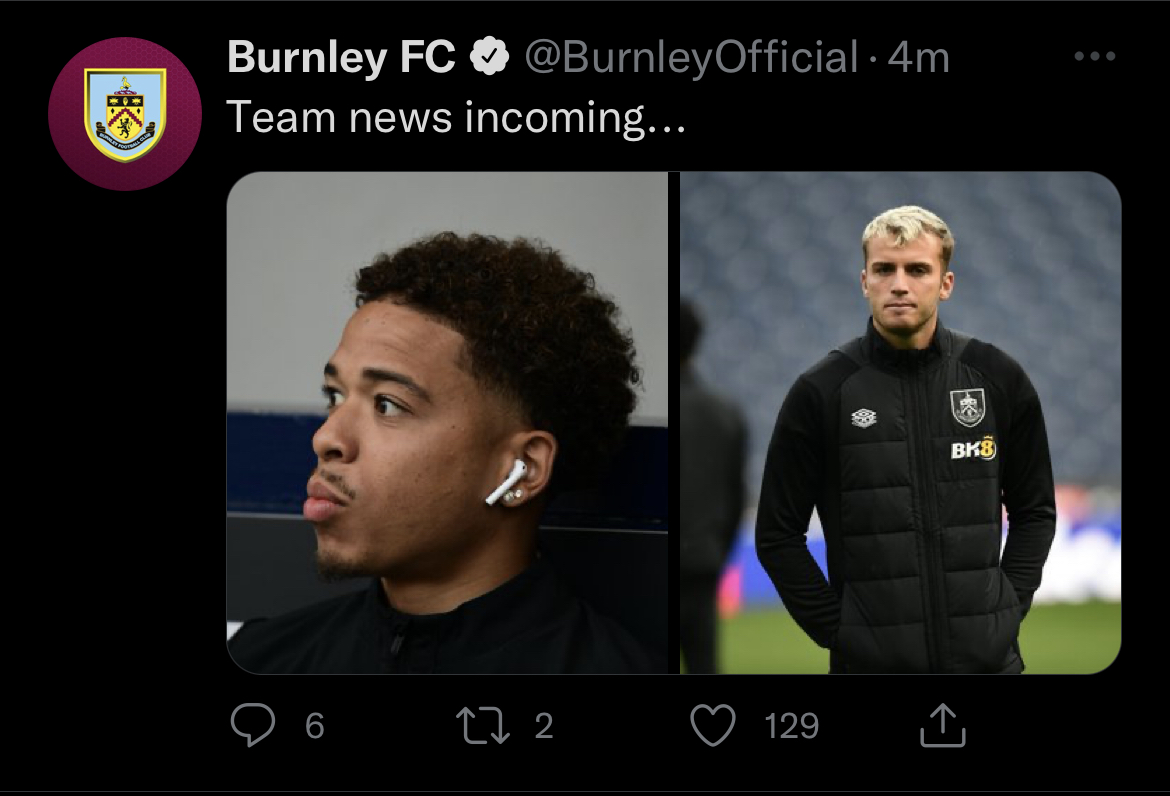Viewport: 1170px width, 796px height.
Task: Open the share upload icon
Action: [x=942, y=725]
